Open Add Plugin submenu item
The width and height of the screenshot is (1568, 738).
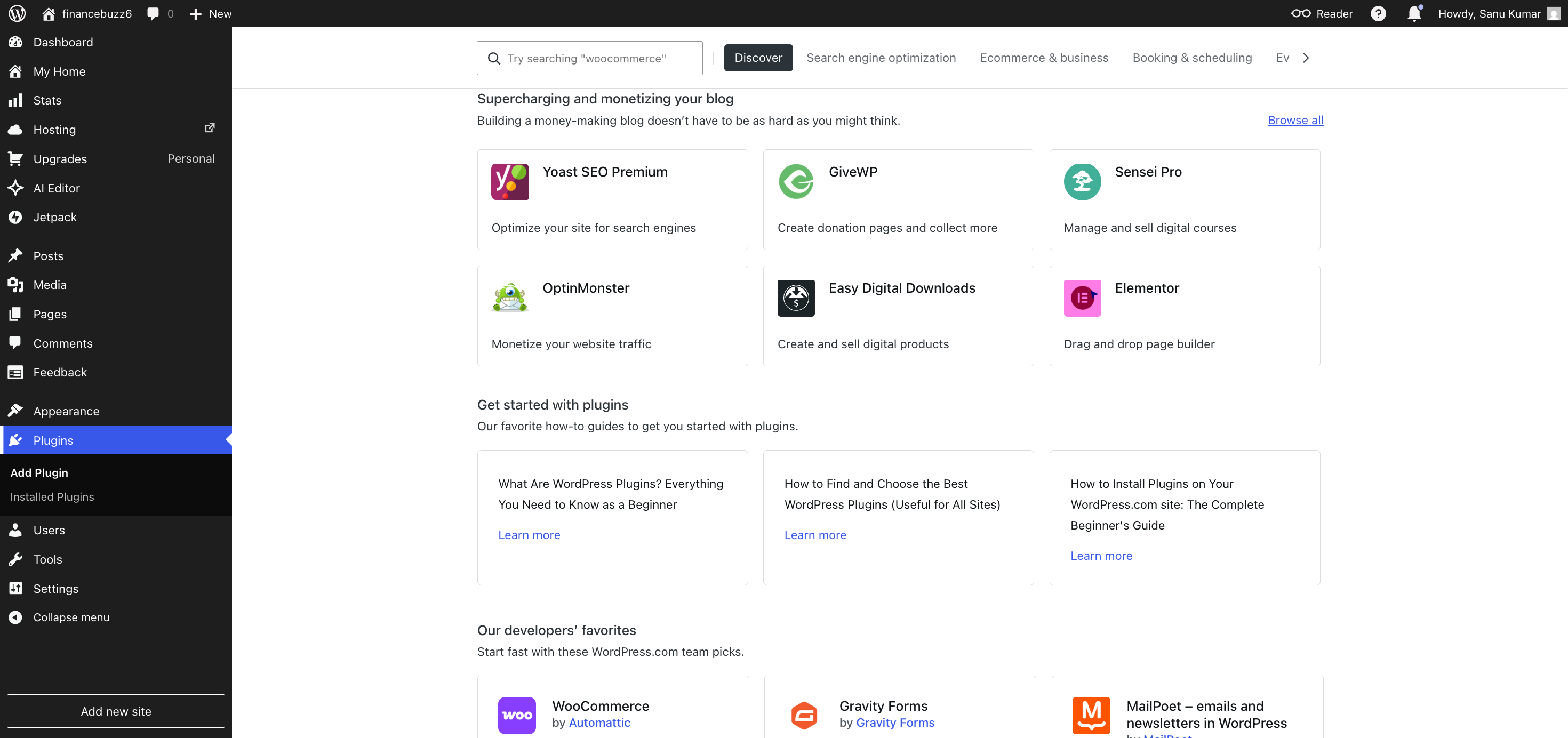(39, 473)
